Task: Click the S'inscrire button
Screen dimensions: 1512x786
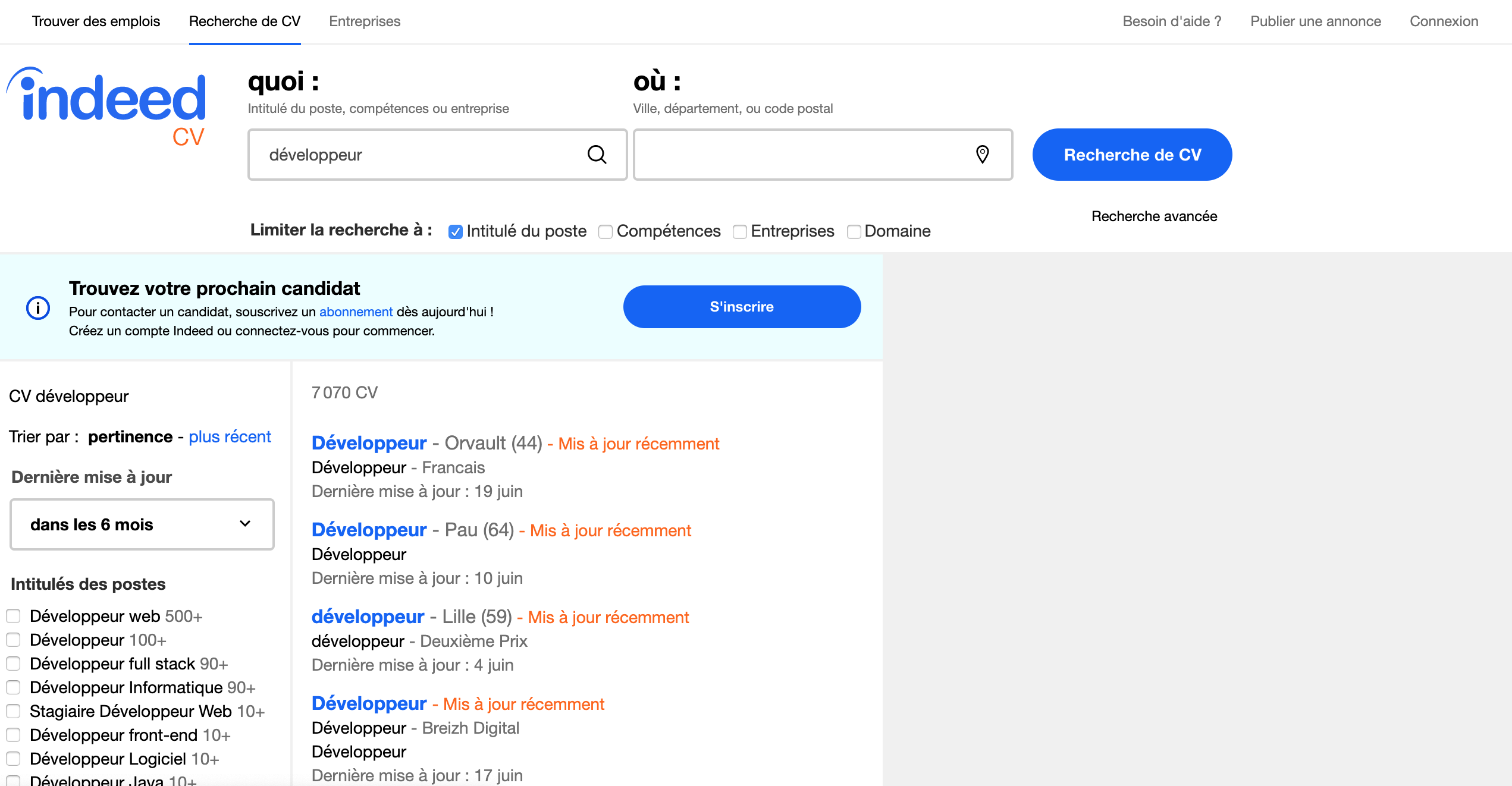Action: 741,307
